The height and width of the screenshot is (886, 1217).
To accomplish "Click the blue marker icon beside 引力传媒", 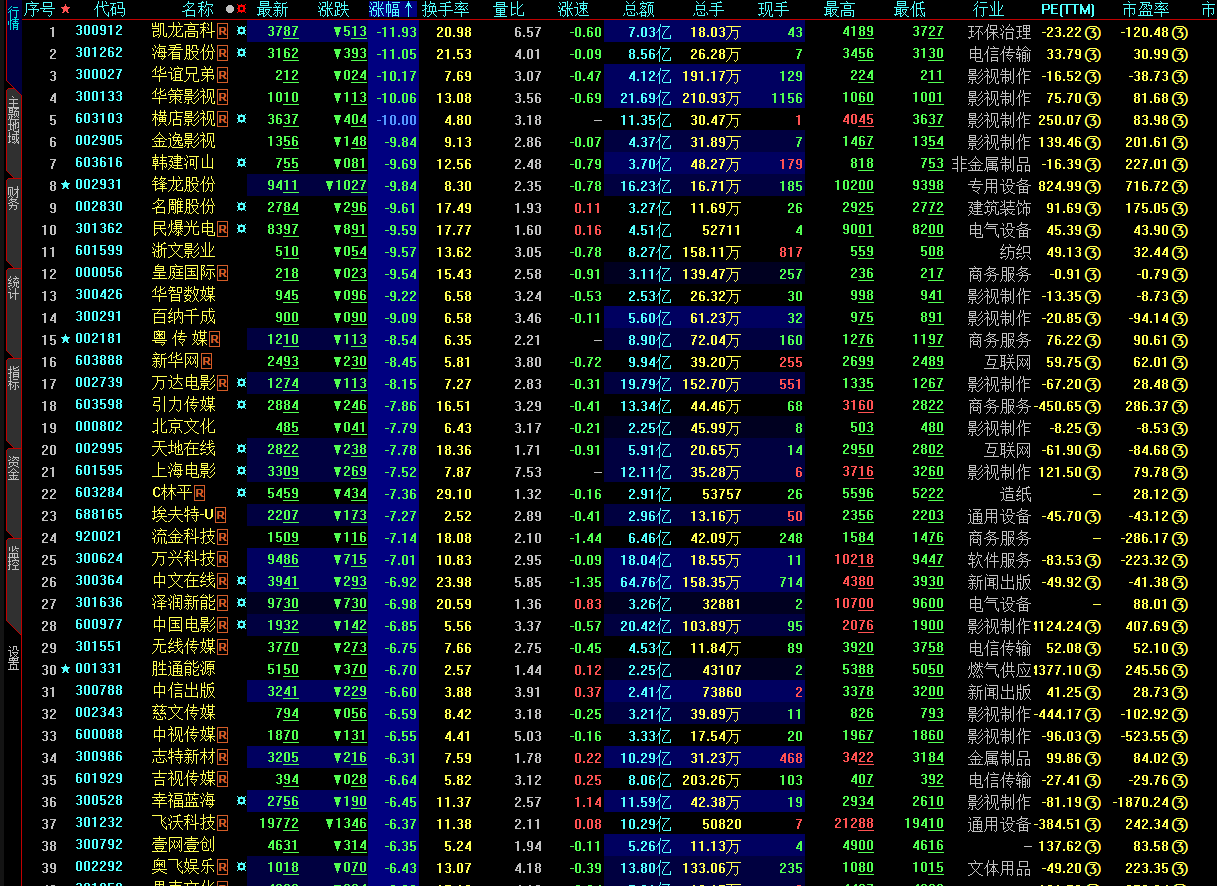I will tap(241, 406).
